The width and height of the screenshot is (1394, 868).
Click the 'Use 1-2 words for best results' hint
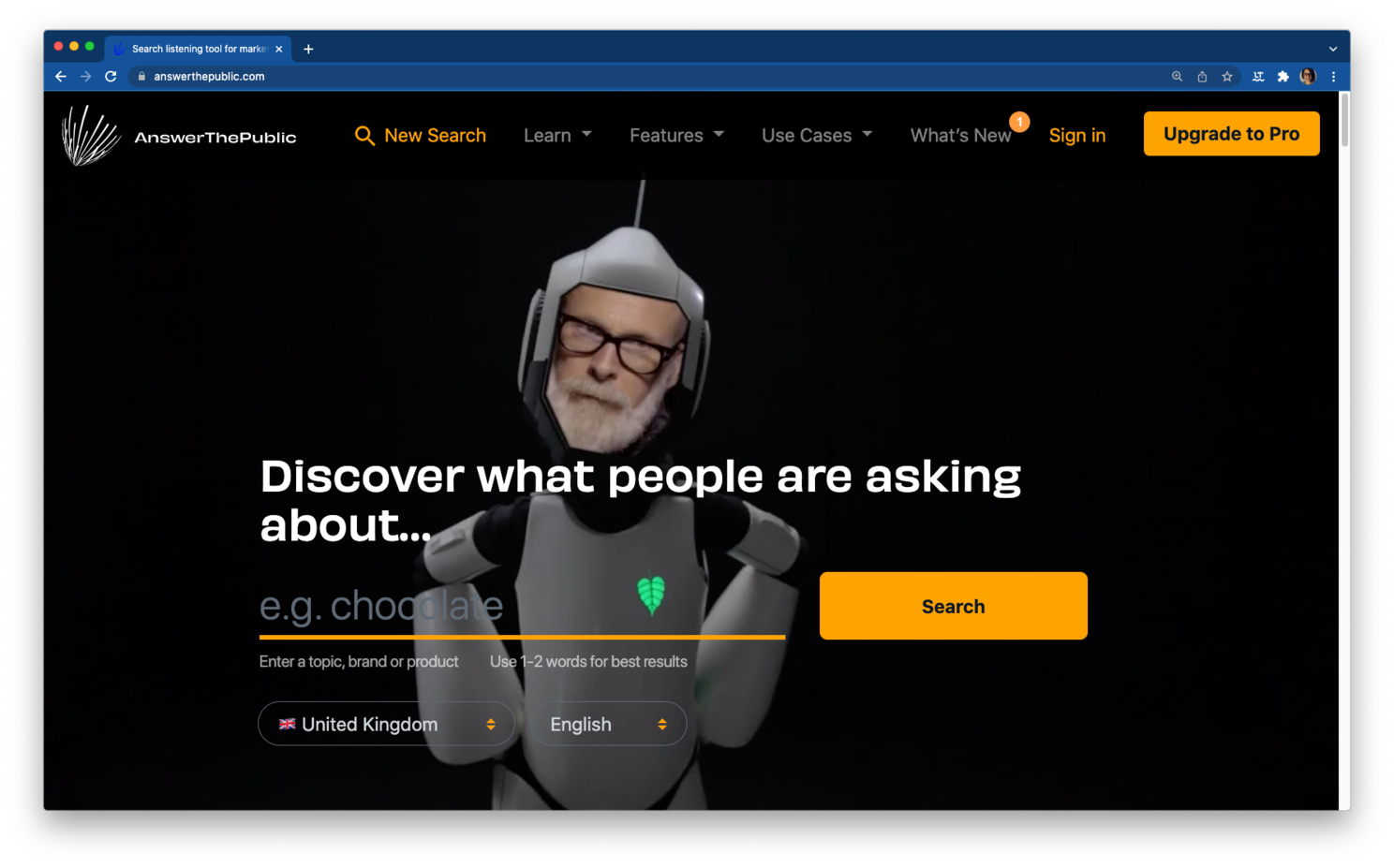coord(588,661)
